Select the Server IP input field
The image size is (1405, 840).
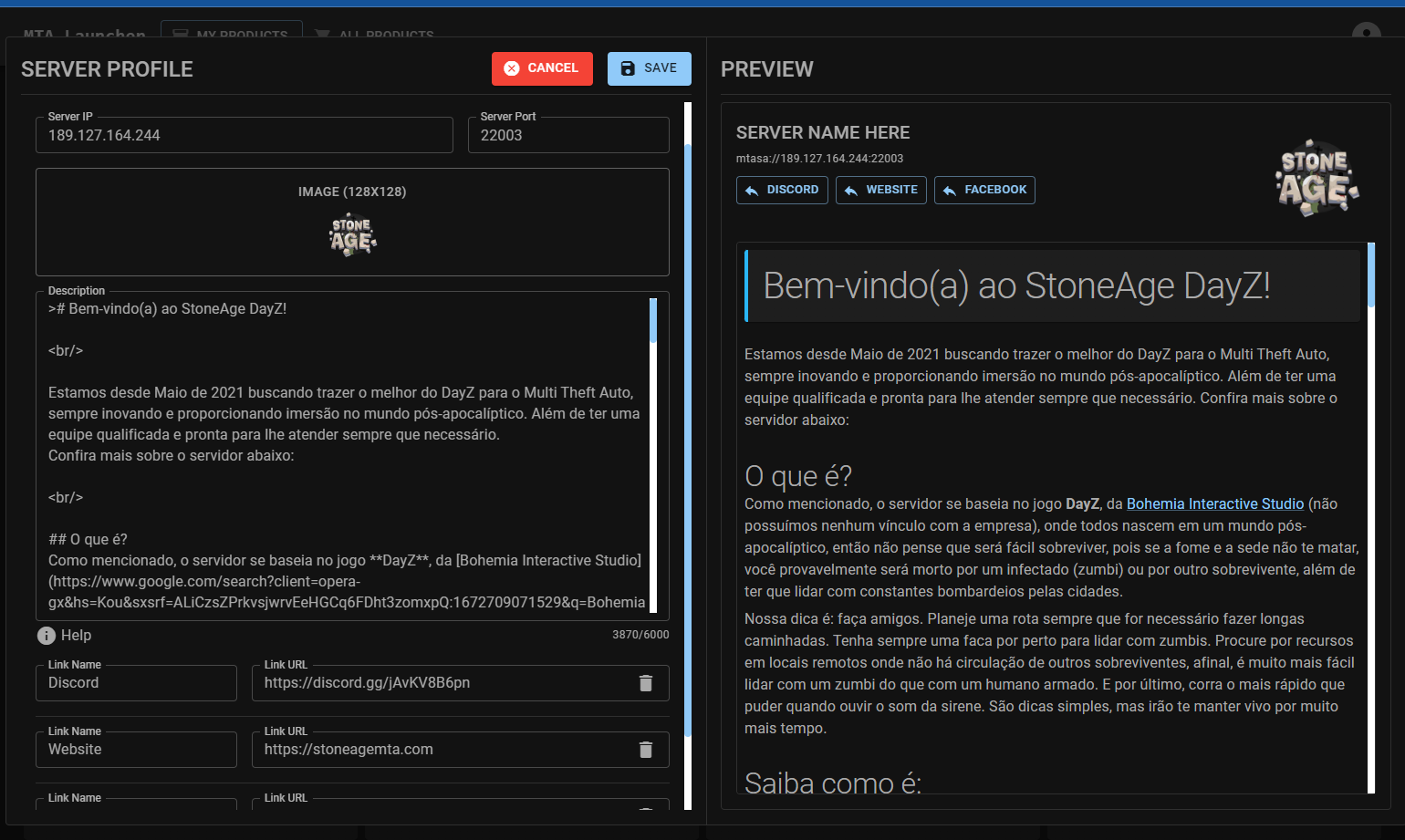(244, 134)
